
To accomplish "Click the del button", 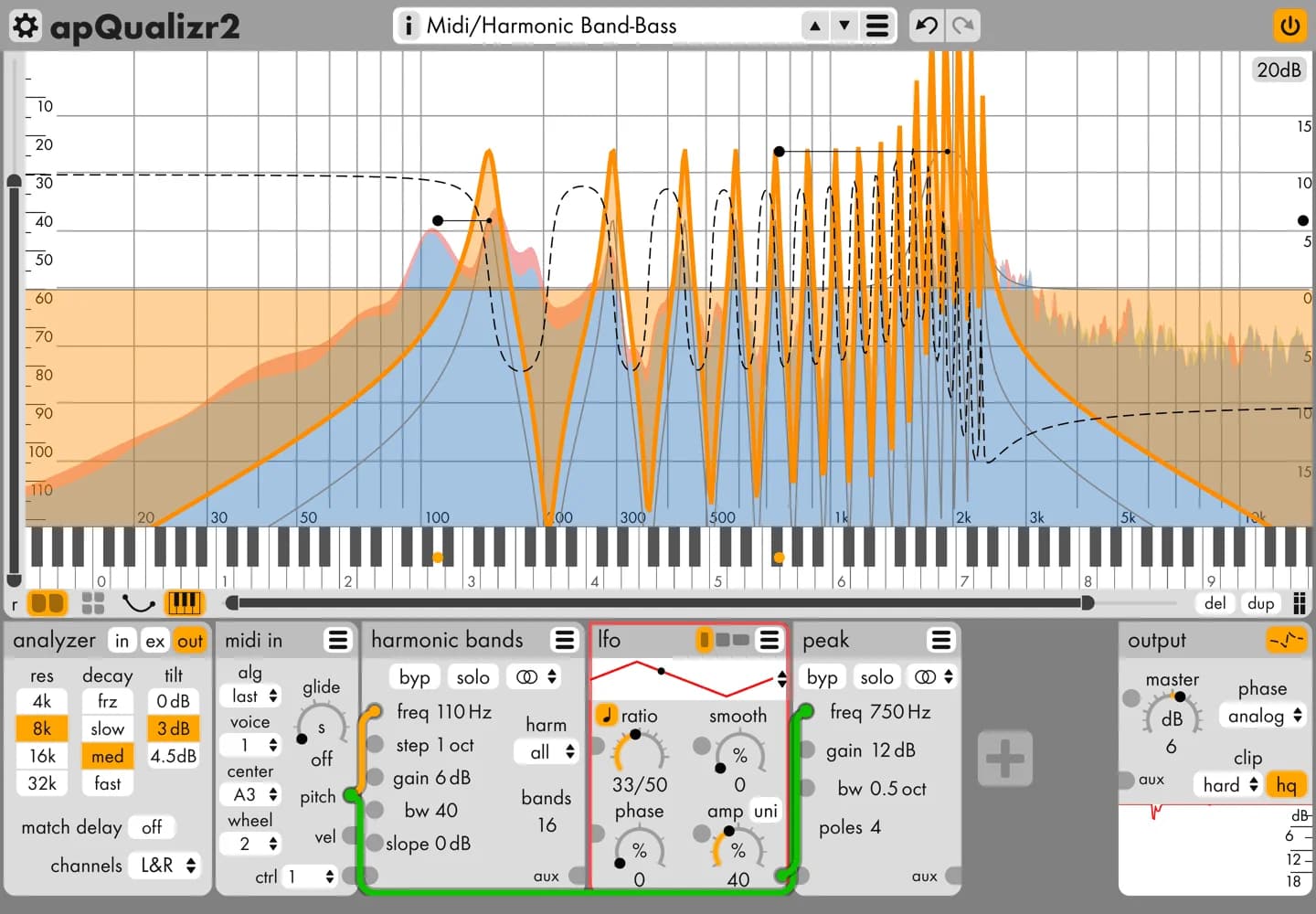I will click(1215, 603).
